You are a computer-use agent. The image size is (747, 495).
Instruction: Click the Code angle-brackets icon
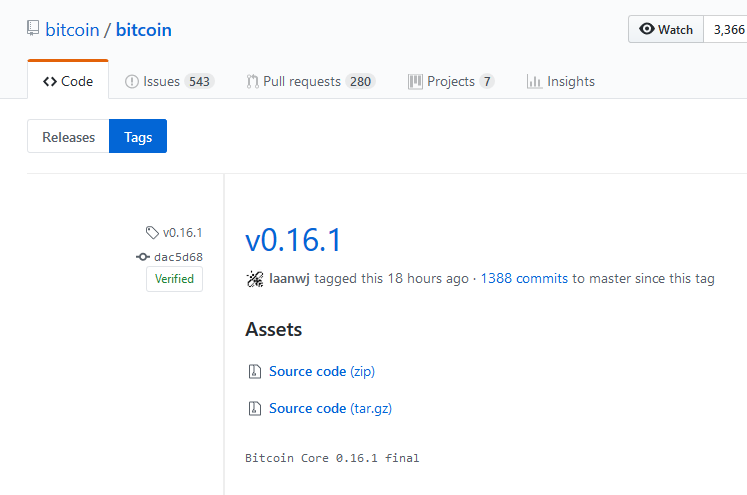(50, 81)
